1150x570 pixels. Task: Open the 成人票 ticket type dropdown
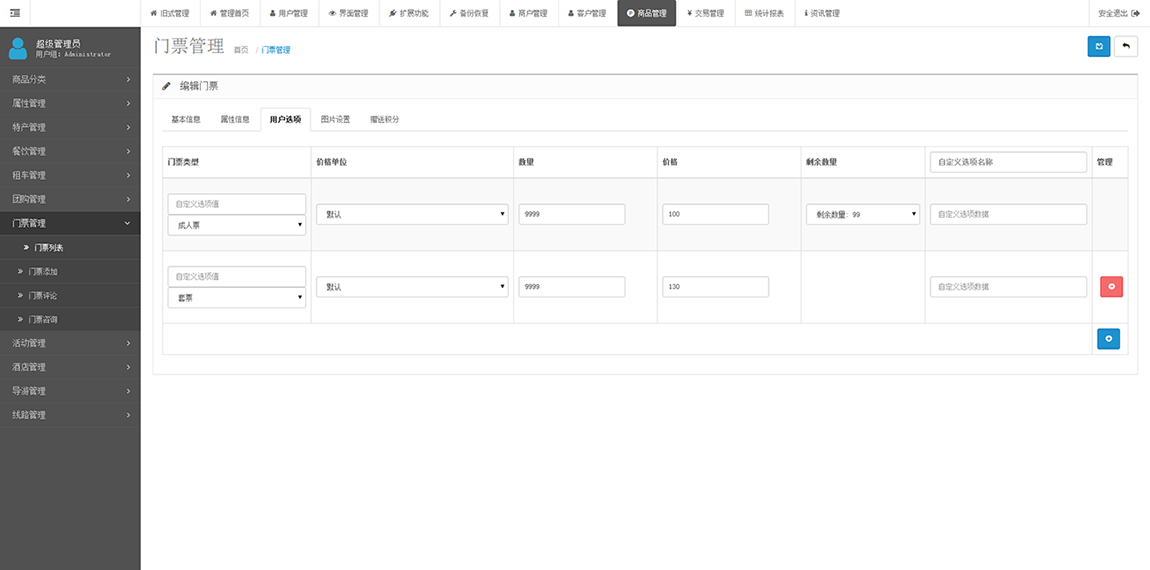point(237,225)
